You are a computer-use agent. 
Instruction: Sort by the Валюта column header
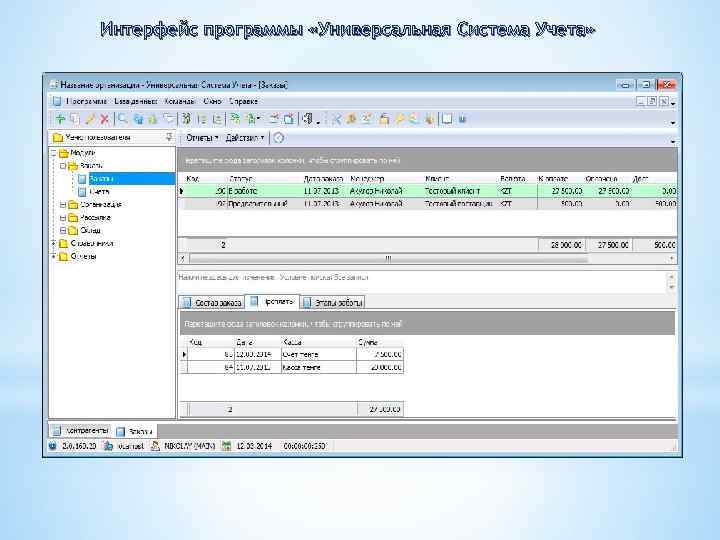[x=518, y=179]
